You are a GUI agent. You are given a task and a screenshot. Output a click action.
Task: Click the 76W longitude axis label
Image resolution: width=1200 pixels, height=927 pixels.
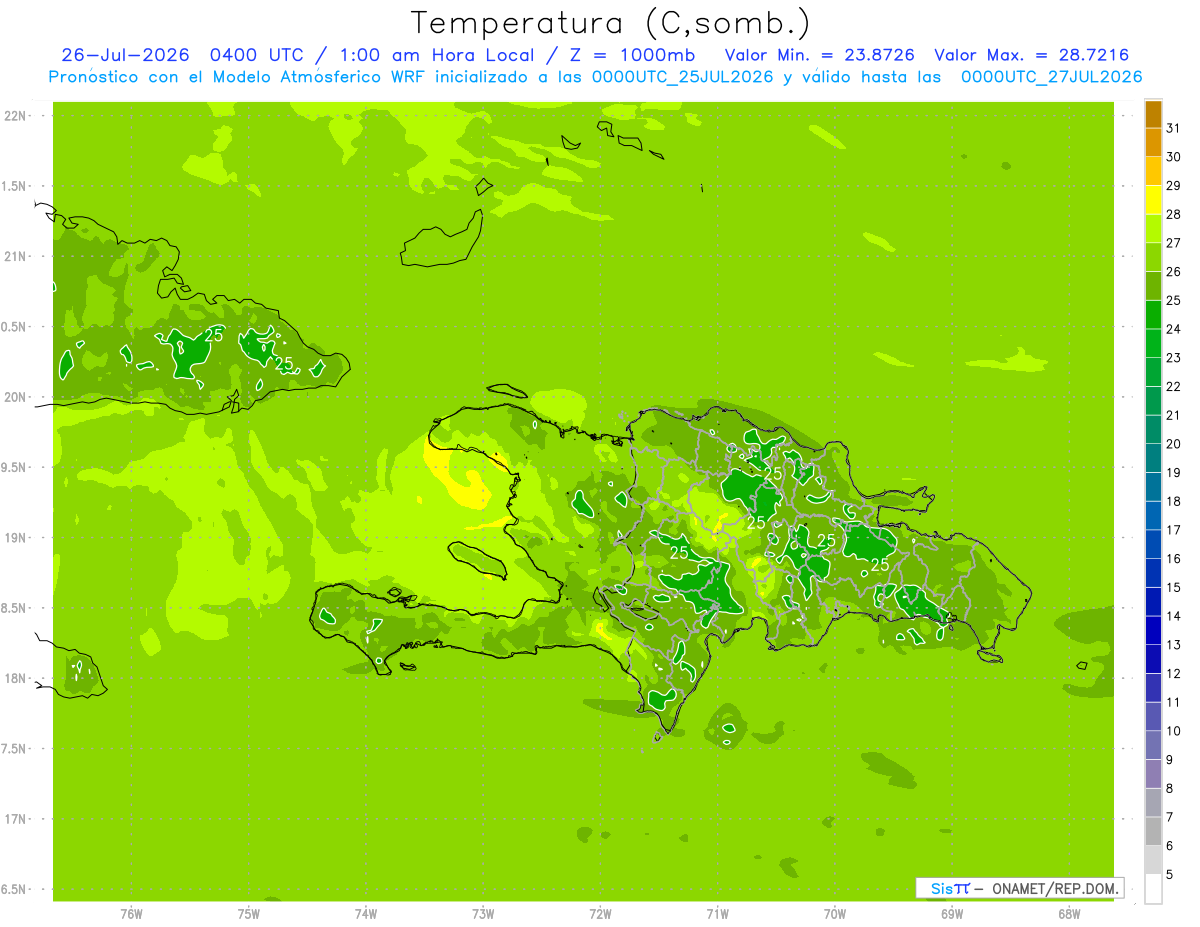point(131,914)
